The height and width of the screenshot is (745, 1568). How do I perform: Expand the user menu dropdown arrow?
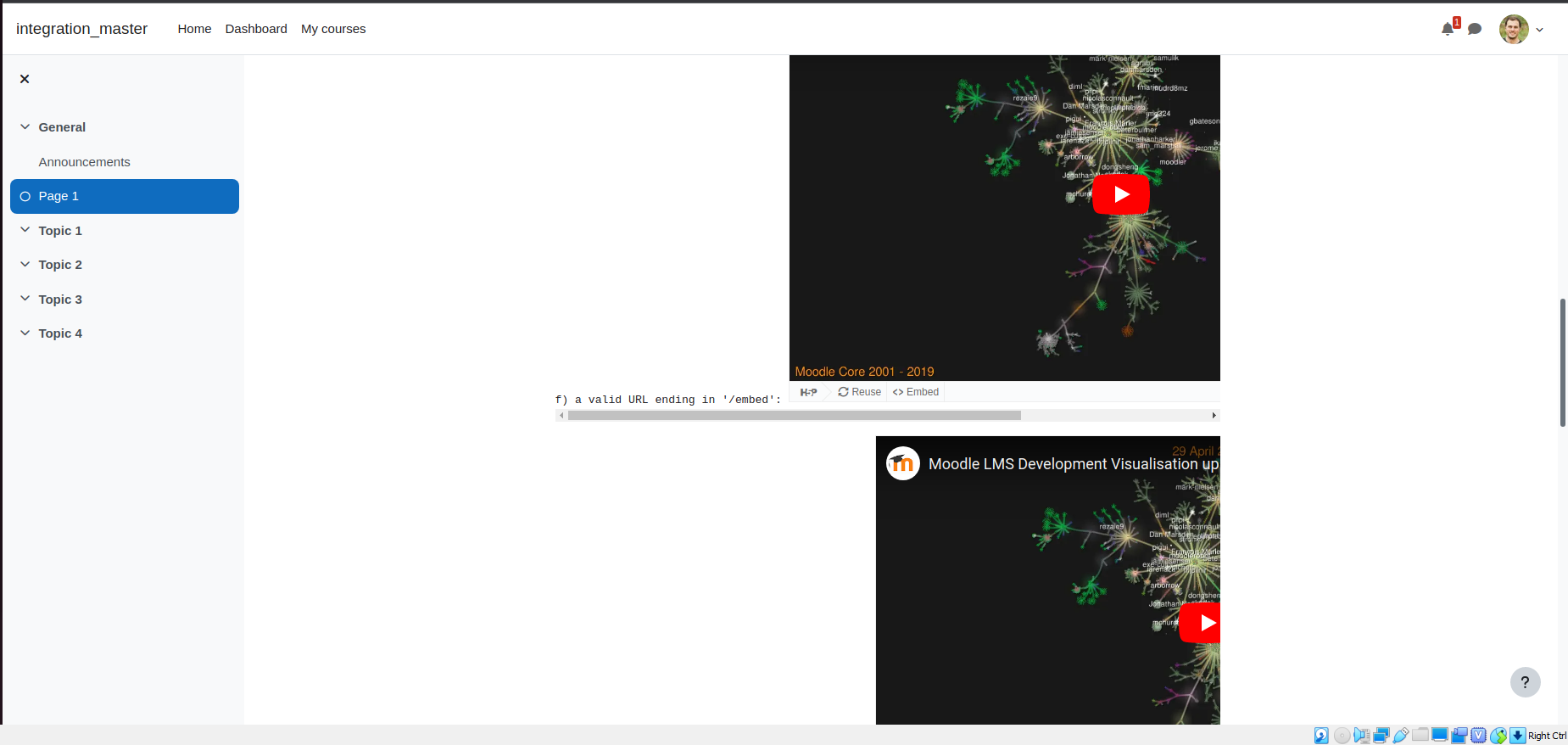click(x=1540, y=30)
